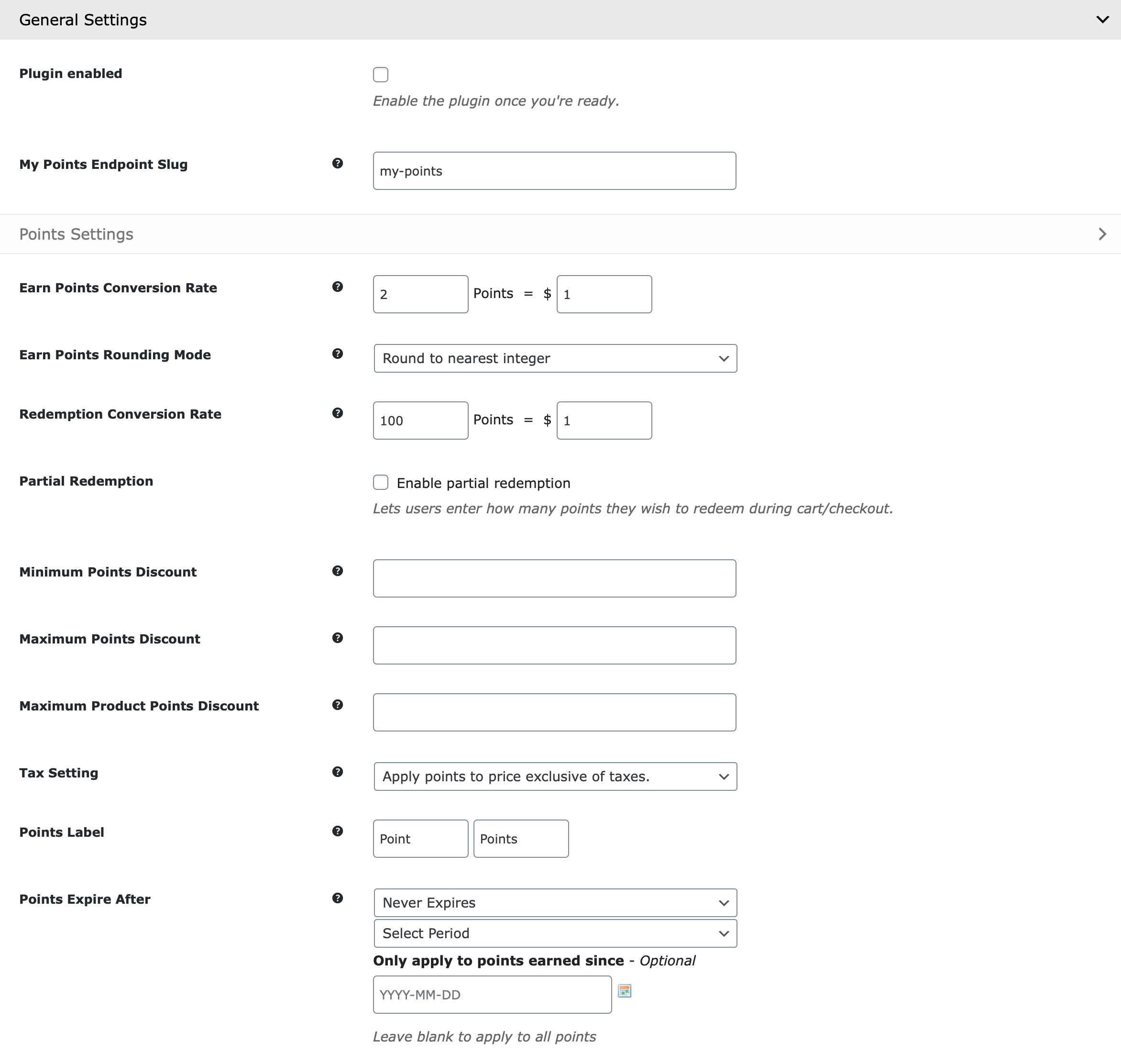
Task: Click help icon next to Tax Setting
Action: (x=337, y=772)
